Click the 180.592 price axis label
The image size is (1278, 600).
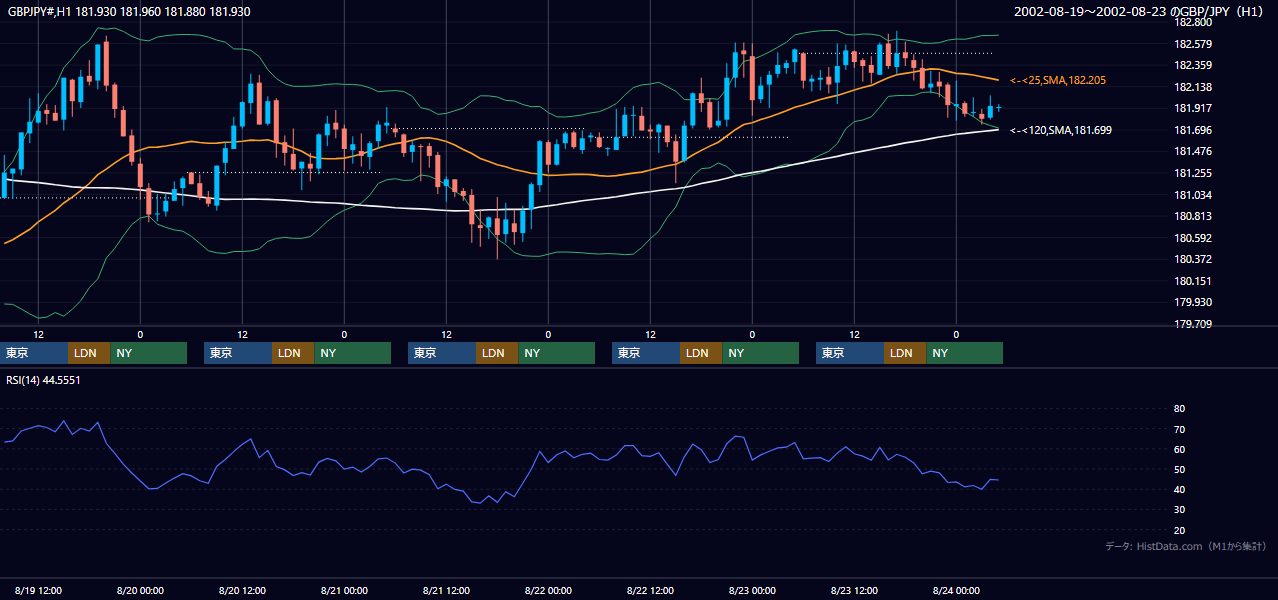(1193, 238)
